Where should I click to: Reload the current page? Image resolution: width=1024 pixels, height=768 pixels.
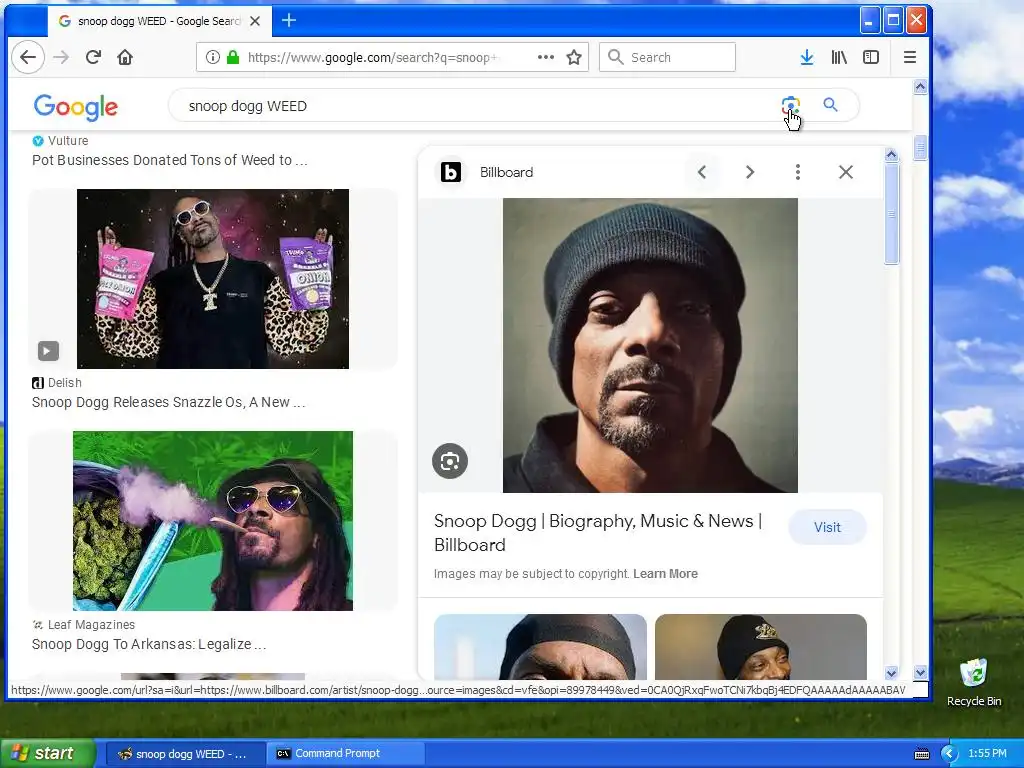click(93, 57)
